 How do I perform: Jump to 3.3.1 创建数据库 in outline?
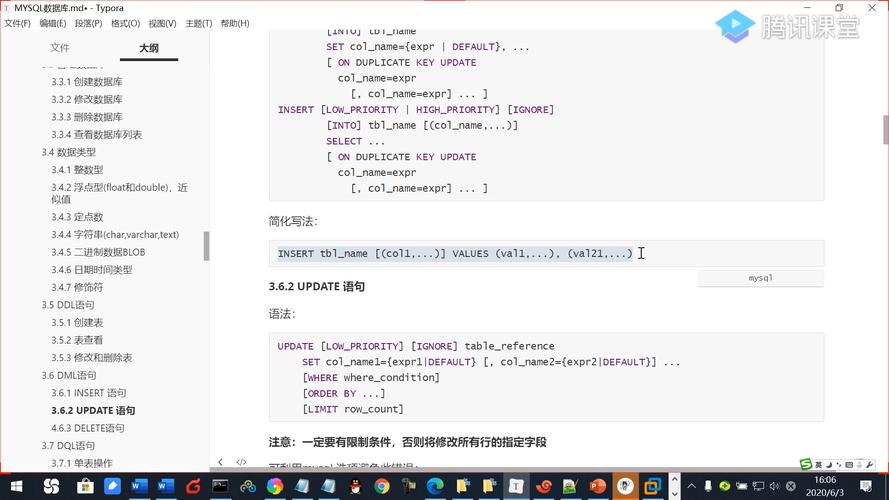pos(87,82)
